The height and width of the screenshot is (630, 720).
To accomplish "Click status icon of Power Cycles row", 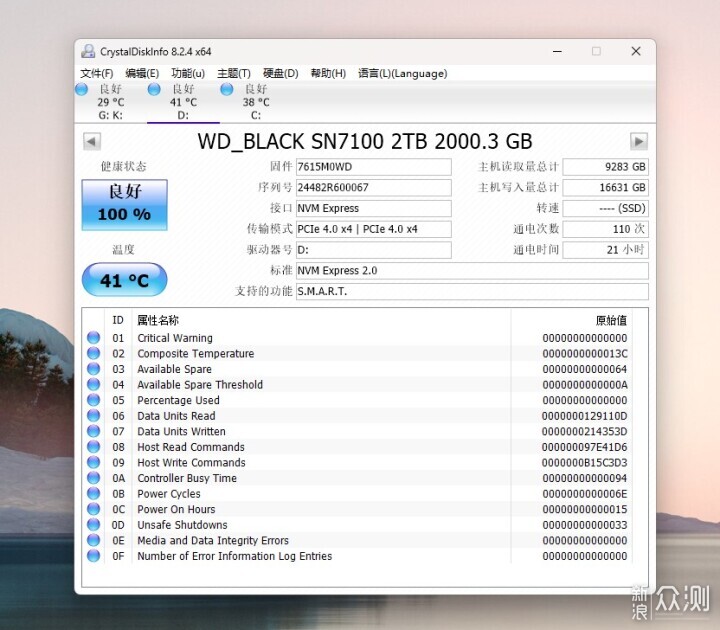I will (94, 494).
